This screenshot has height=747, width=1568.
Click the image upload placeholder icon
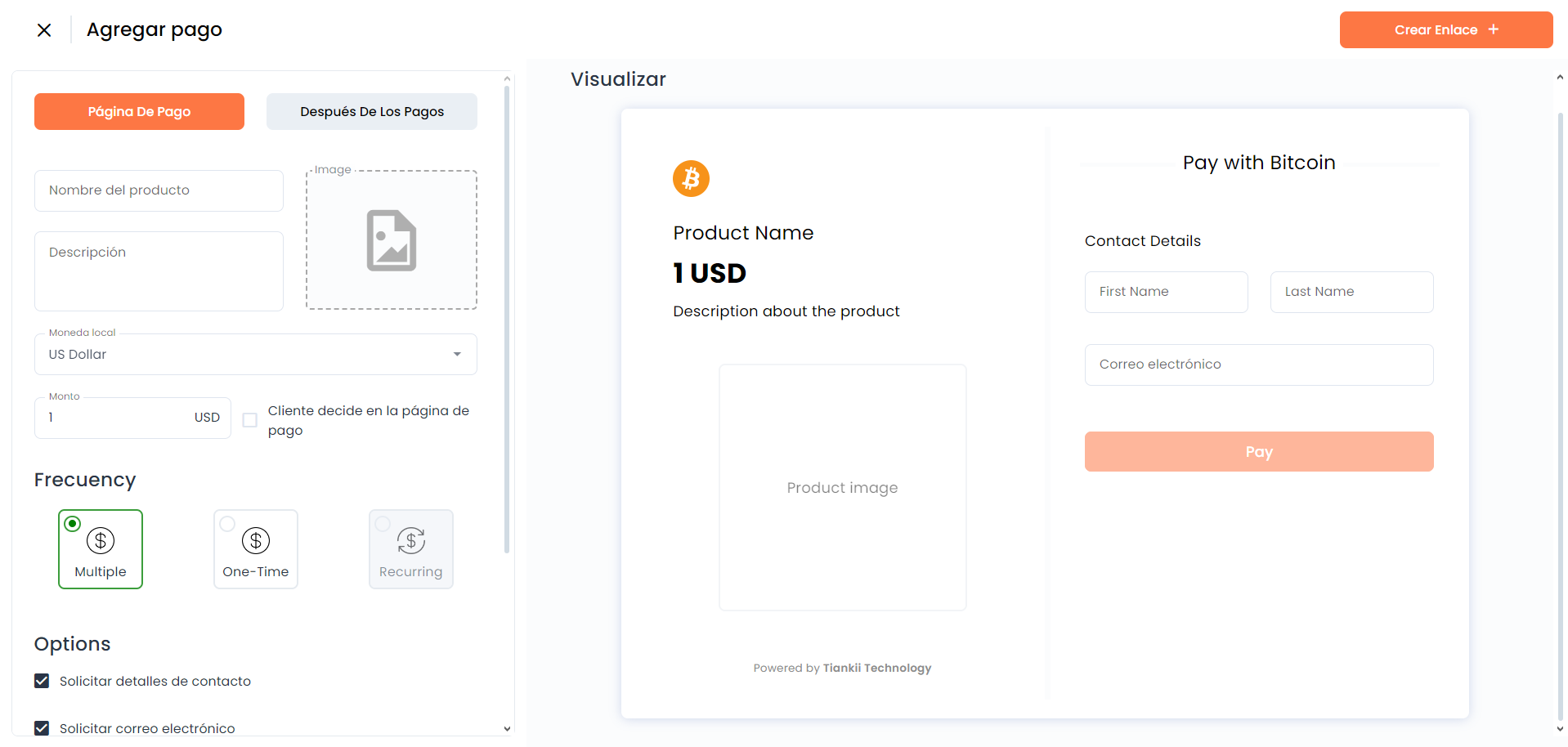click(x=392, y=240)
